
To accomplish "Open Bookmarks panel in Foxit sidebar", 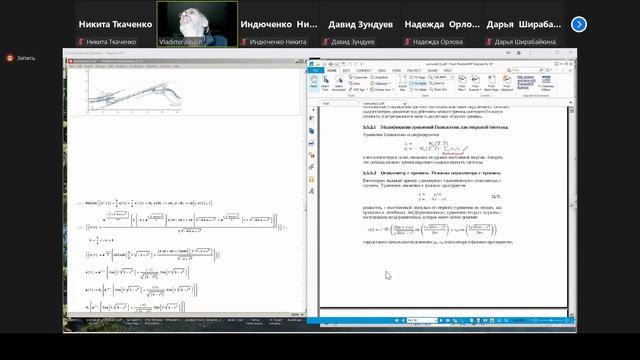I will pyautogui.click(x=311, y=118).
